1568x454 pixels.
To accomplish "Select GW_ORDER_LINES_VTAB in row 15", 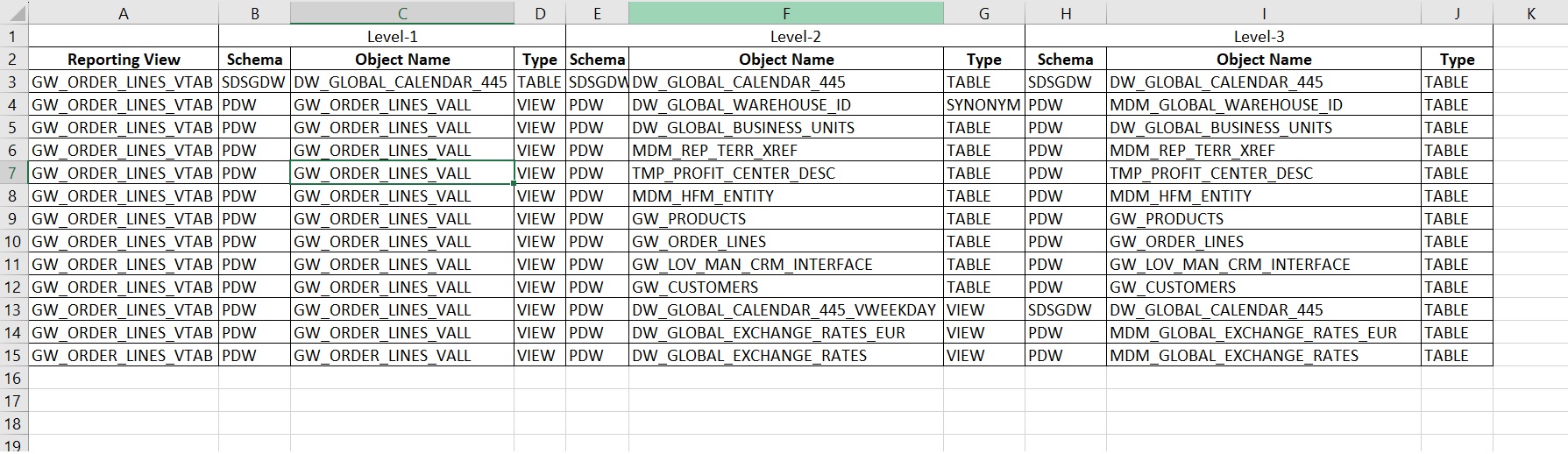I will [x=124, y=355].
